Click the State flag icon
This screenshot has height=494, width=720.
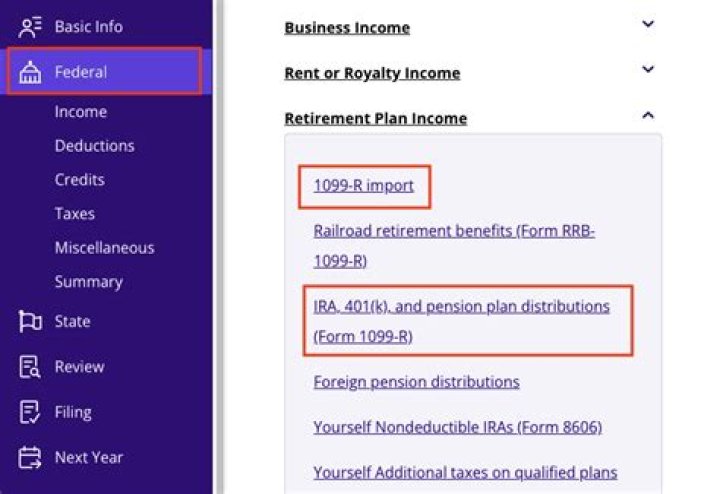[x=30, y=322]
